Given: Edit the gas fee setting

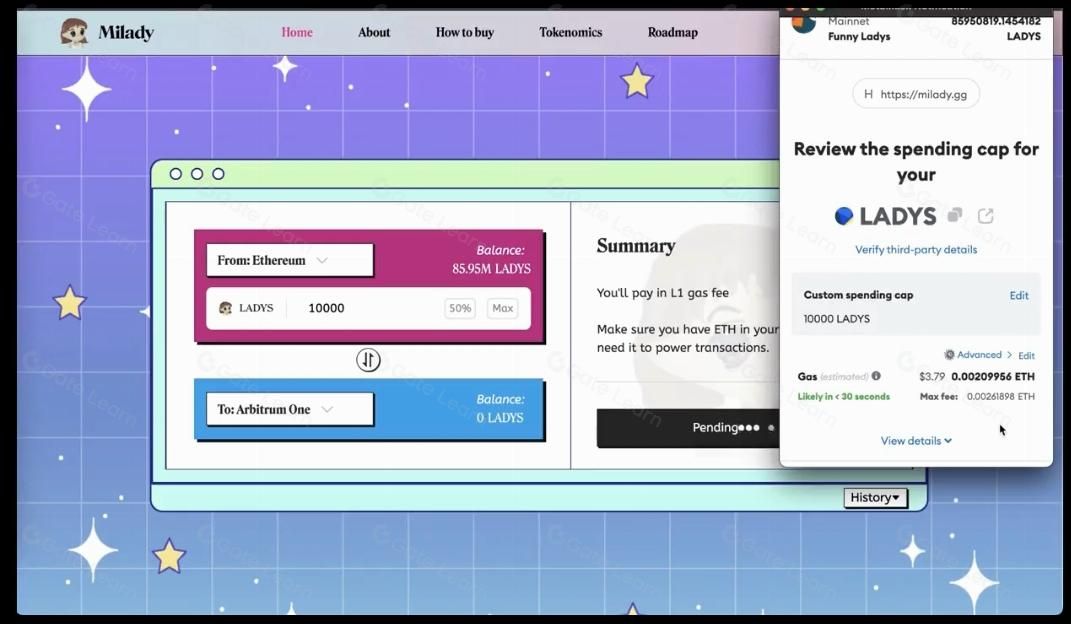Looking at the screenshot, I should coord(1027,356).
